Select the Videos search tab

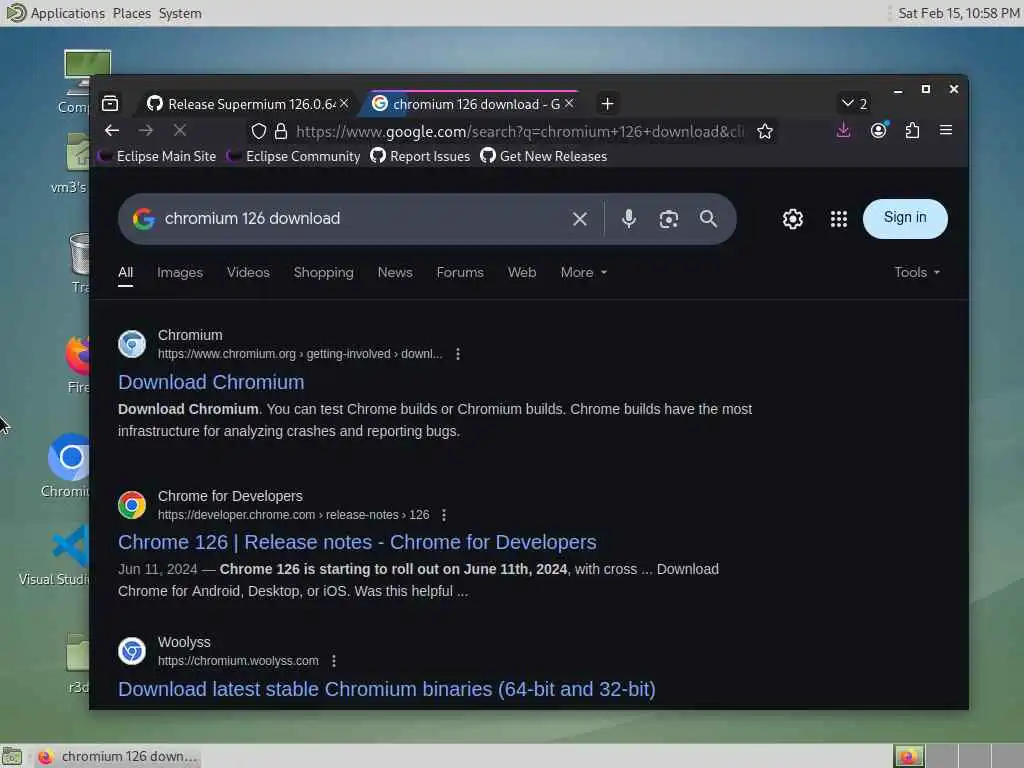click(248, 272)
